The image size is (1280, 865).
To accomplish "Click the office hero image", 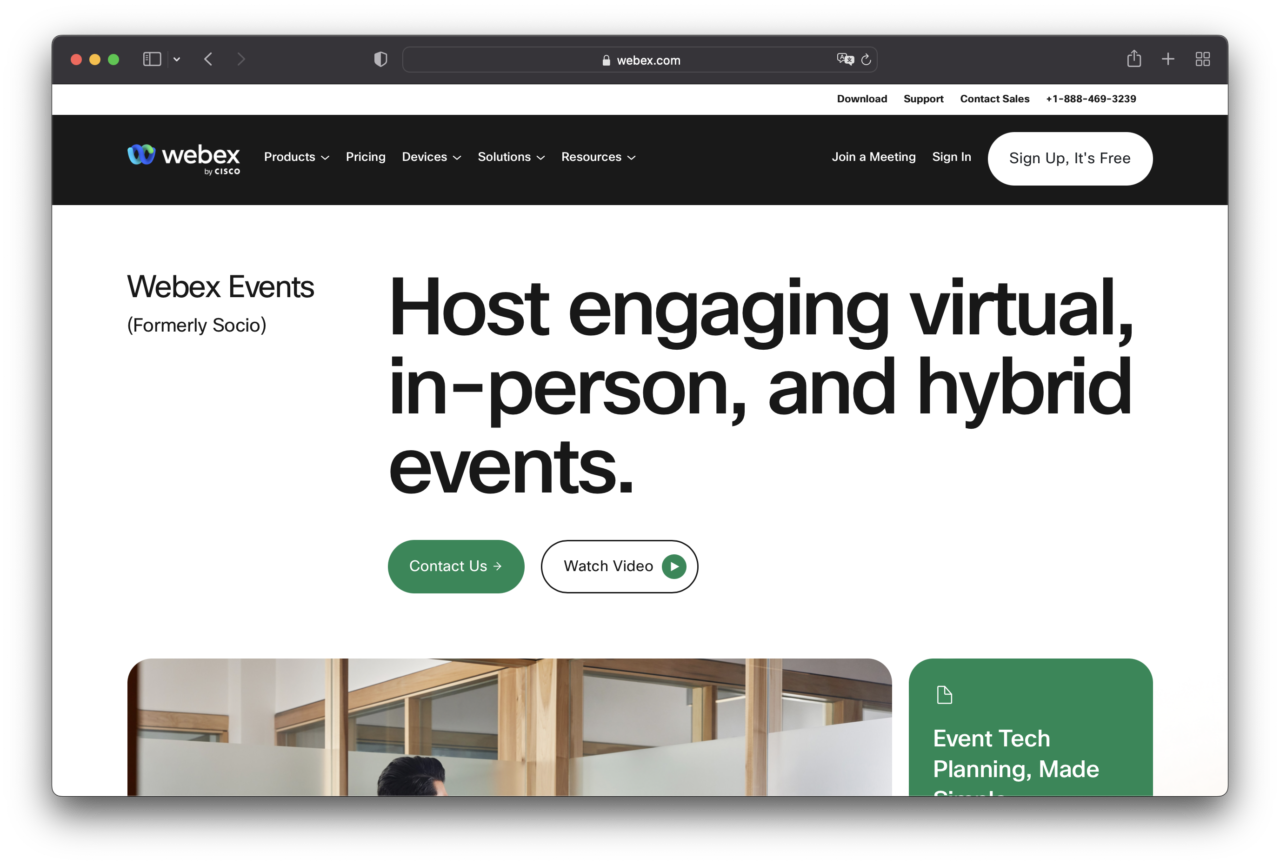I will click(509, 727).
